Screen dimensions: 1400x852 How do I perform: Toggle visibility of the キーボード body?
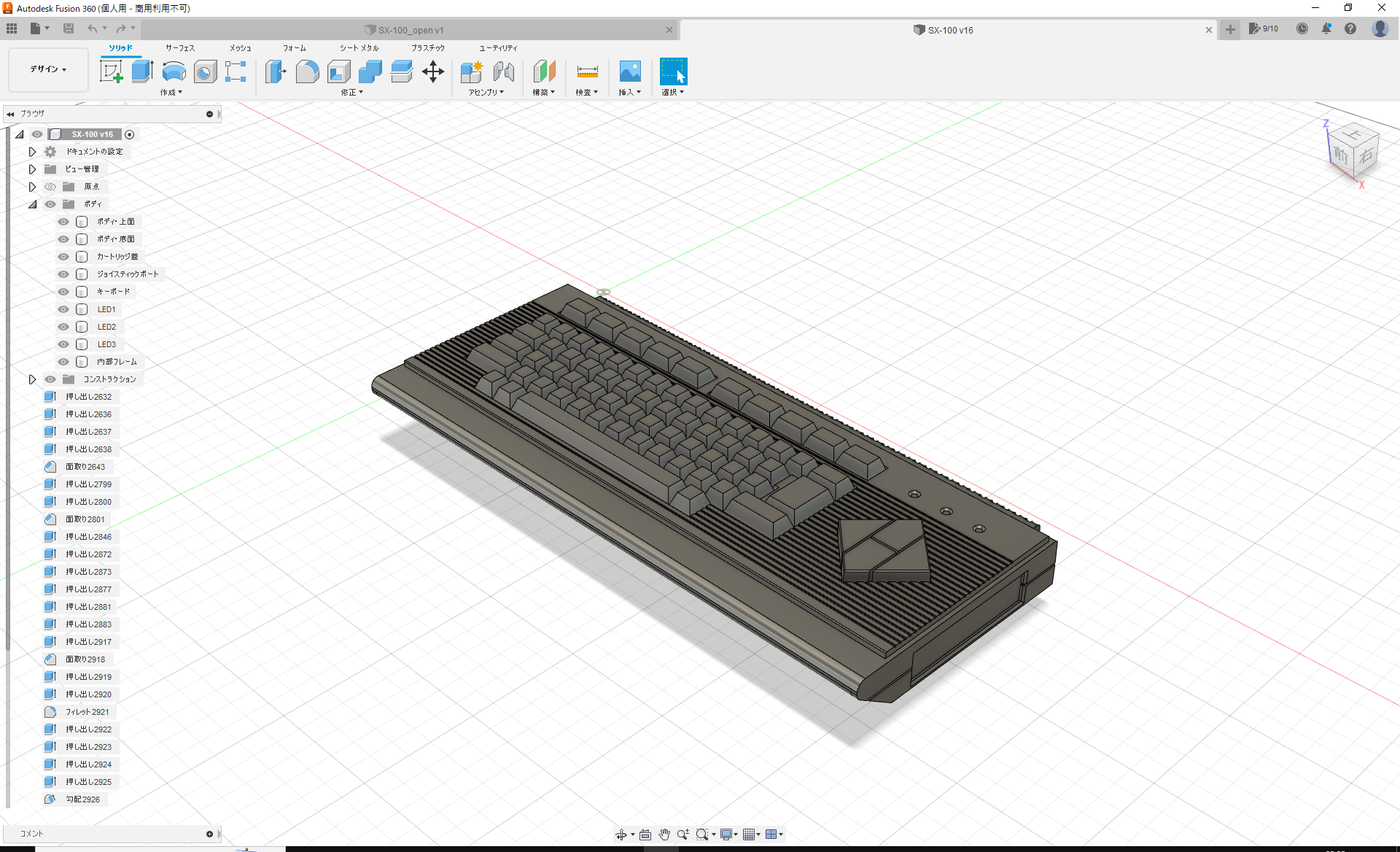(63, 291)
